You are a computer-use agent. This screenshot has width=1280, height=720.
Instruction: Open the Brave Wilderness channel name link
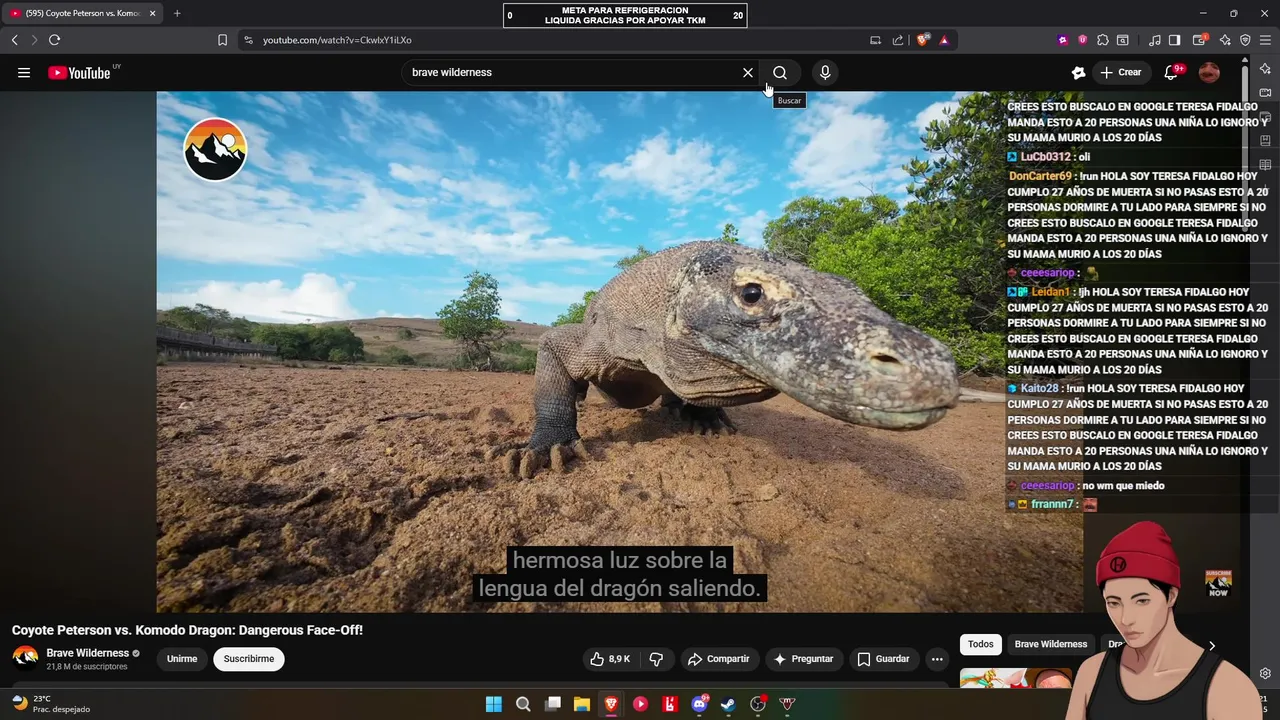point(87,653)
